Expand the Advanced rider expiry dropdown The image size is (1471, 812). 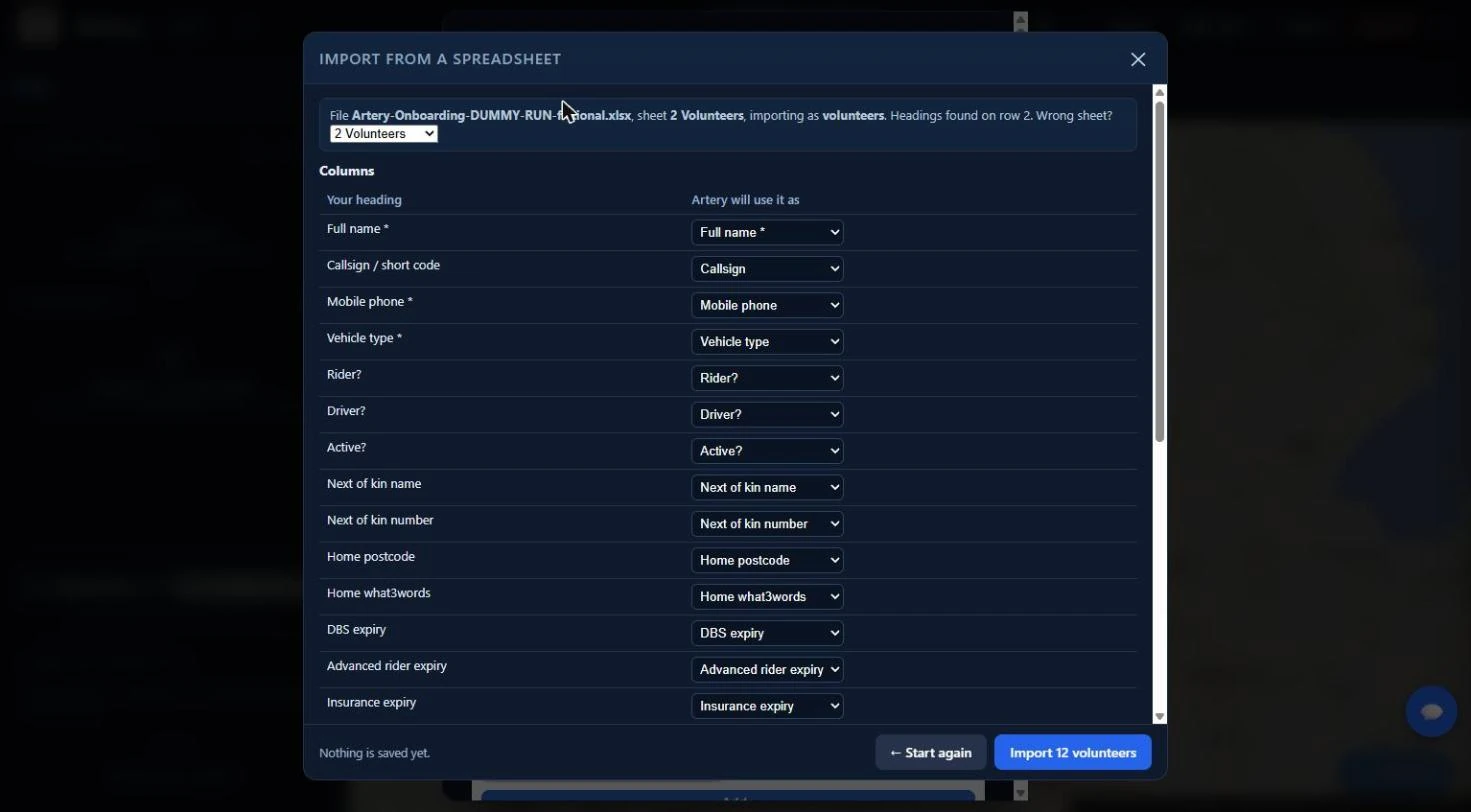(767, 670)
